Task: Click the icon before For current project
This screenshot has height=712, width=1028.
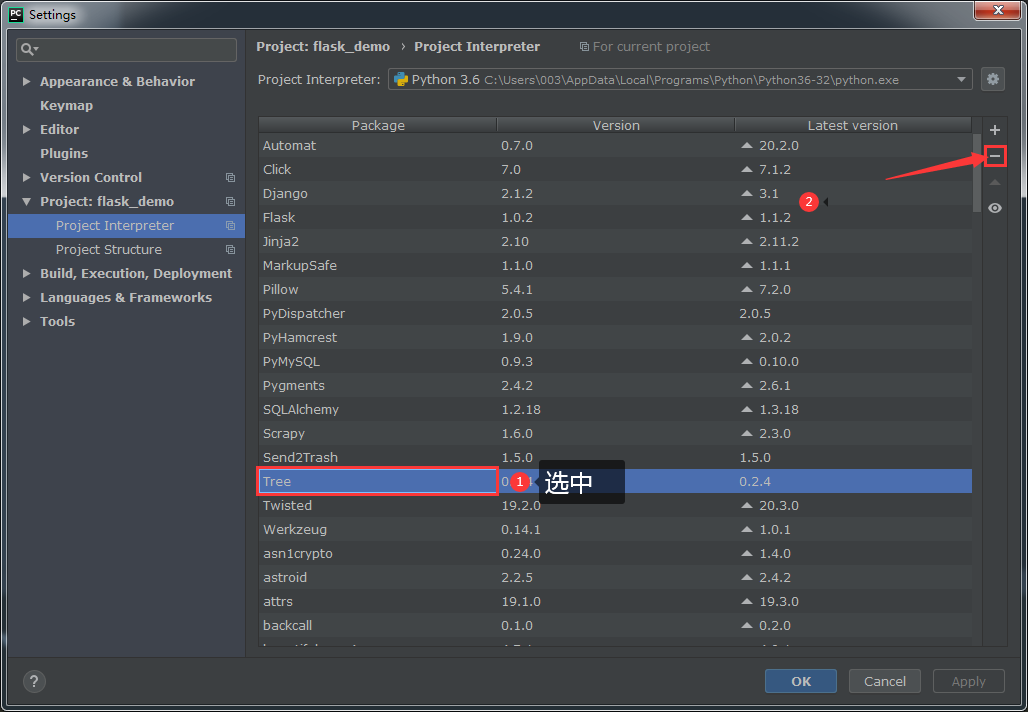Action: 584,47
